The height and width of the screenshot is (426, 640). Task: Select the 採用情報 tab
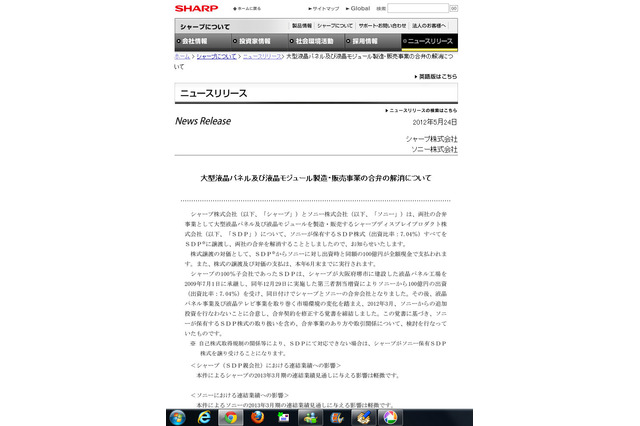tap(373, 41)
